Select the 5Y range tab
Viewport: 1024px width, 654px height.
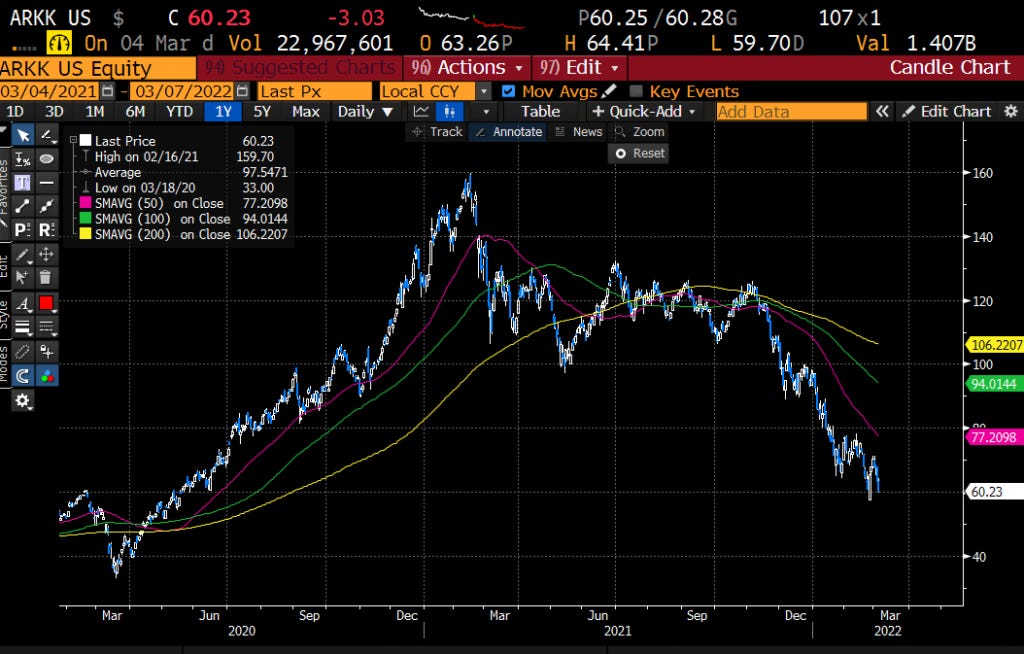(x=262, y=112)
